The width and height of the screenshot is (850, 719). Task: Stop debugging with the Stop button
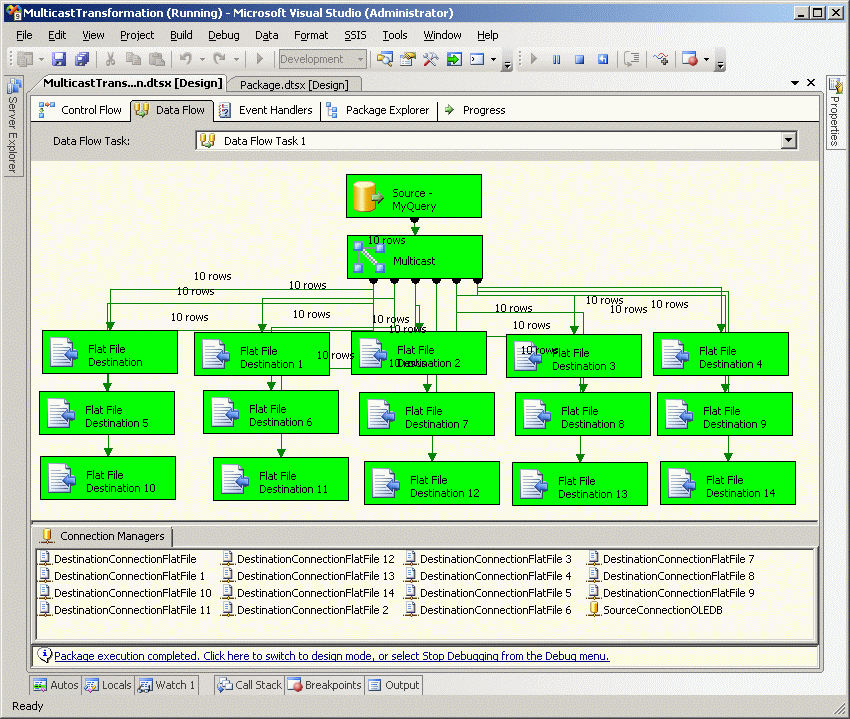[579, 60]
